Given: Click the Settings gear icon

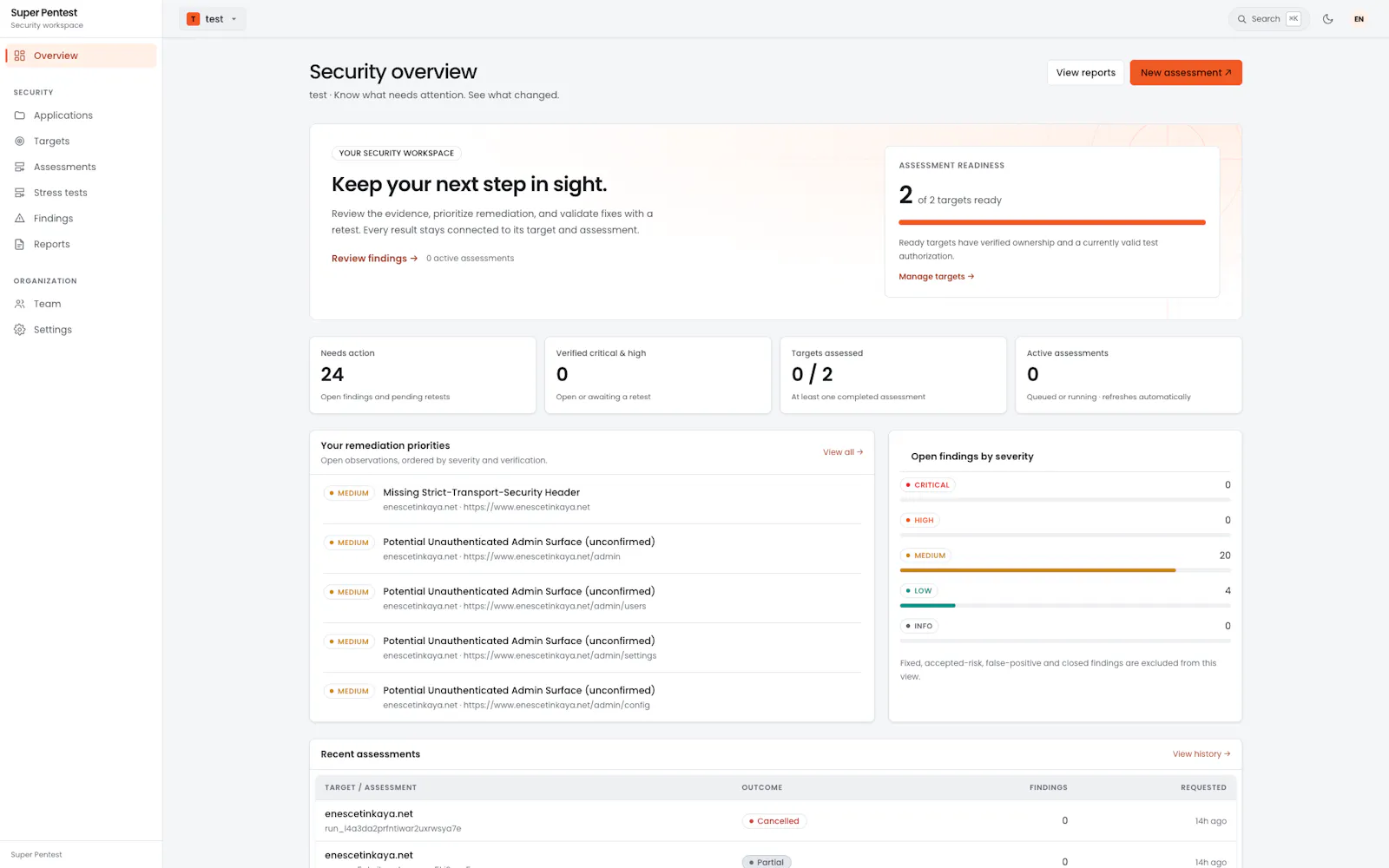Looking at the screenshot, I should click(x=19, y=330).
